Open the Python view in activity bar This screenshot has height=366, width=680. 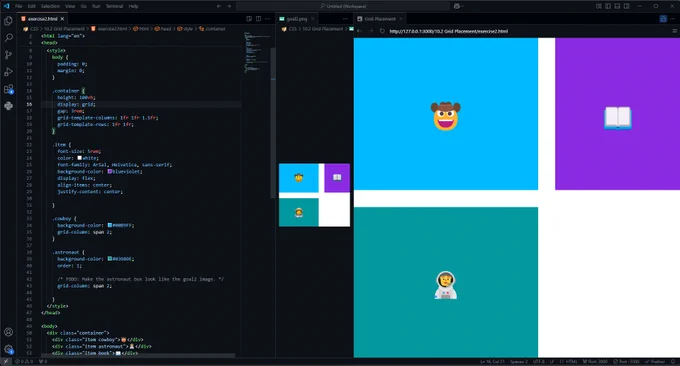(x=8, y=106)
